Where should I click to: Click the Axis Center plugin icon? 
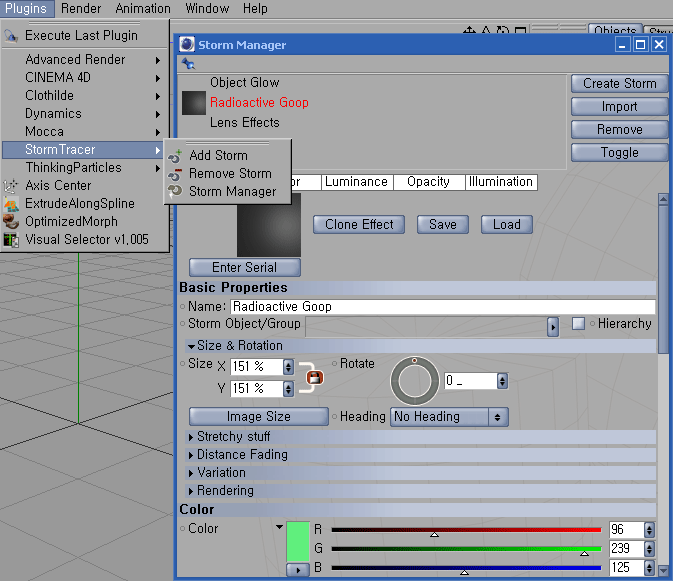(11, 185)
